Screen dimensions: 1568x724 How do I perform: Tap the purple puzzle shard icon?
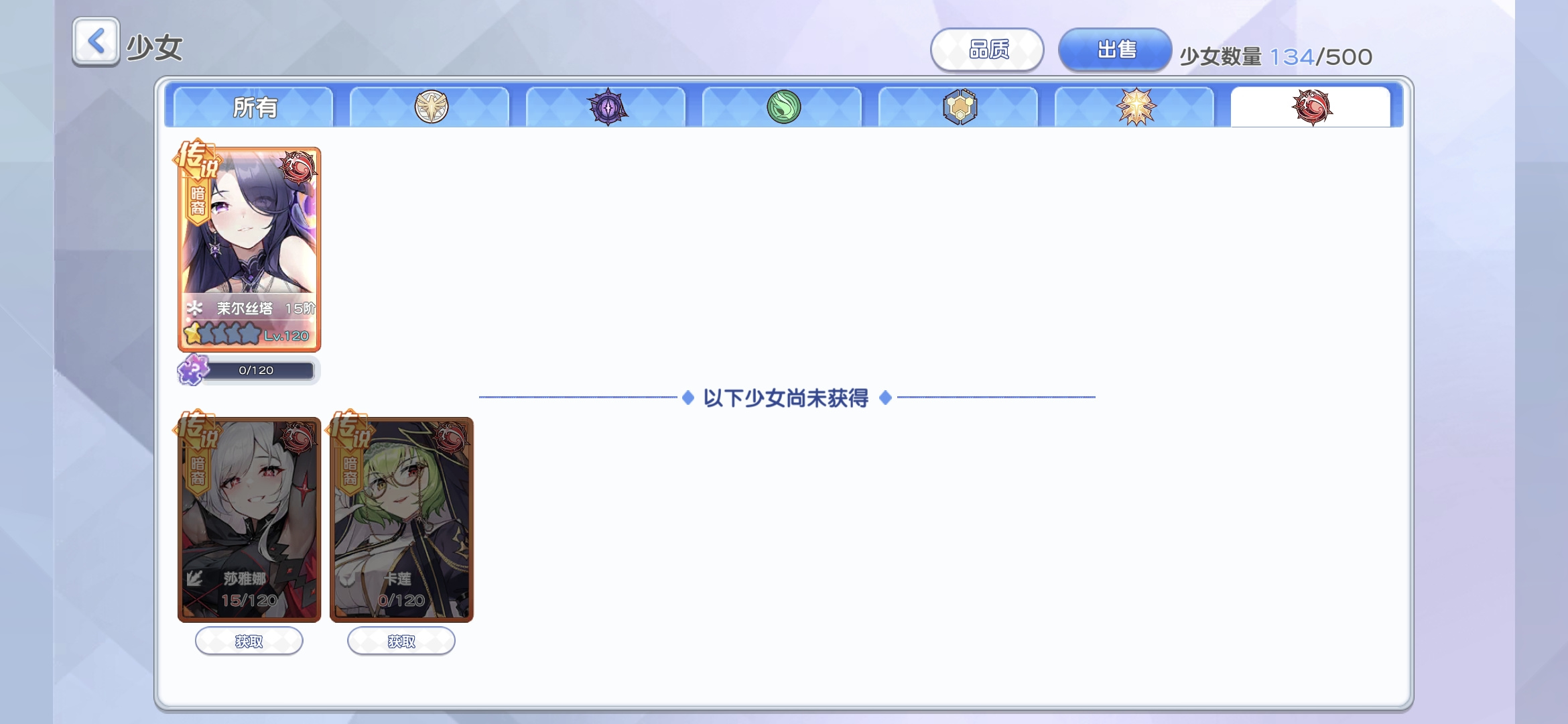(x=193, y=369)
